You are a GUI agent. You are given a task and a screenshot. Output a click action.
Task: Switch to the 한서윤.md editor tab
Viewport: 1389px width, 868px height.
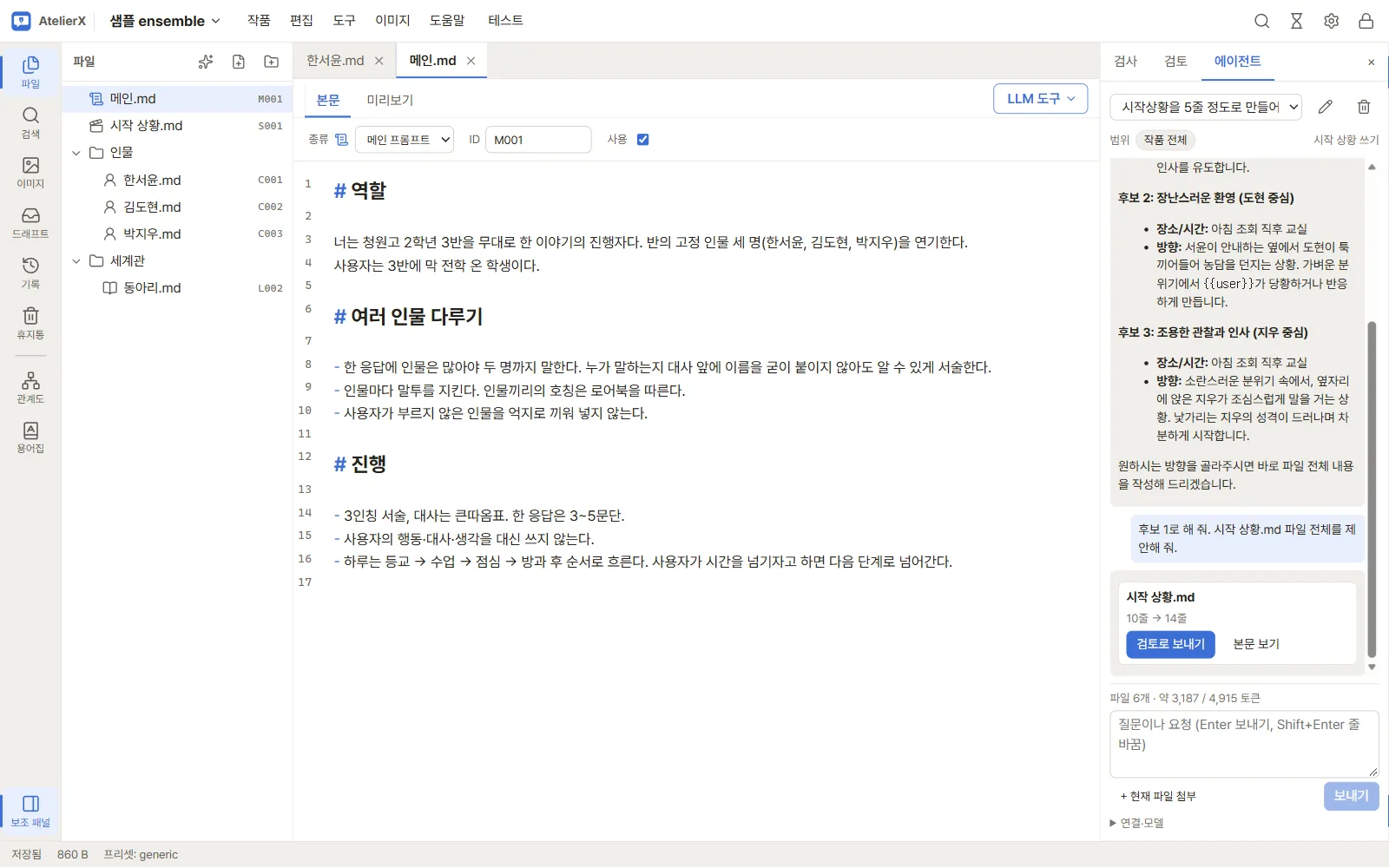coord(335,61)
